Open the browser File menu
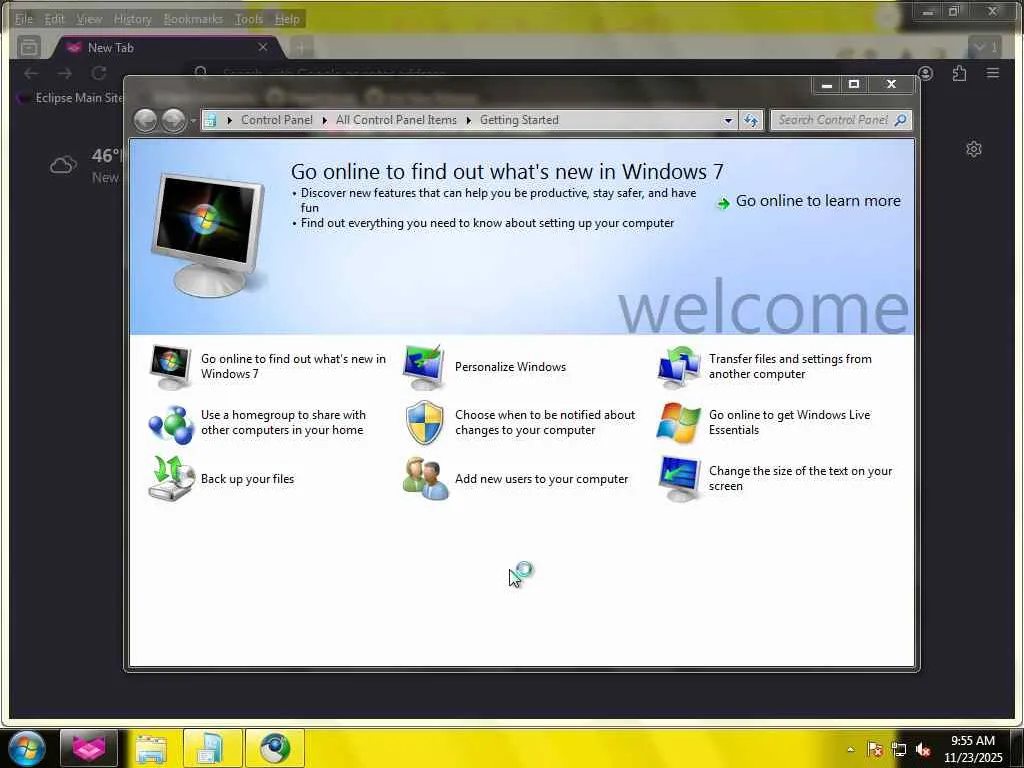This screenshot has height=768, width=1024. [x=24, y=19]
